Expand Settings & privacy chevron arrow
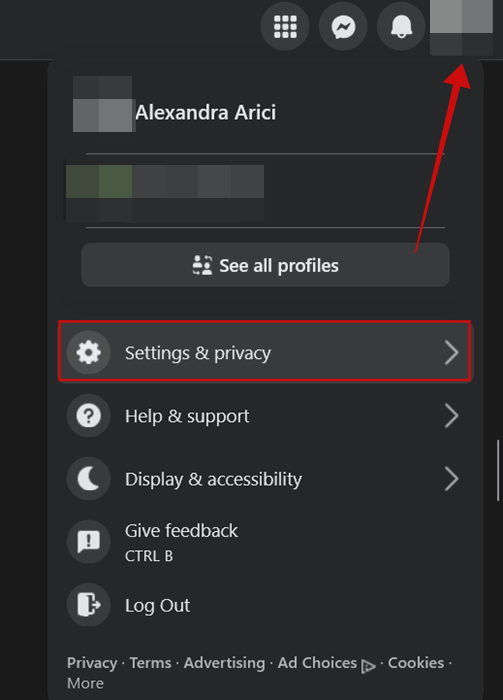Viewport: 503px width, 700px height. tap(452, 353)
